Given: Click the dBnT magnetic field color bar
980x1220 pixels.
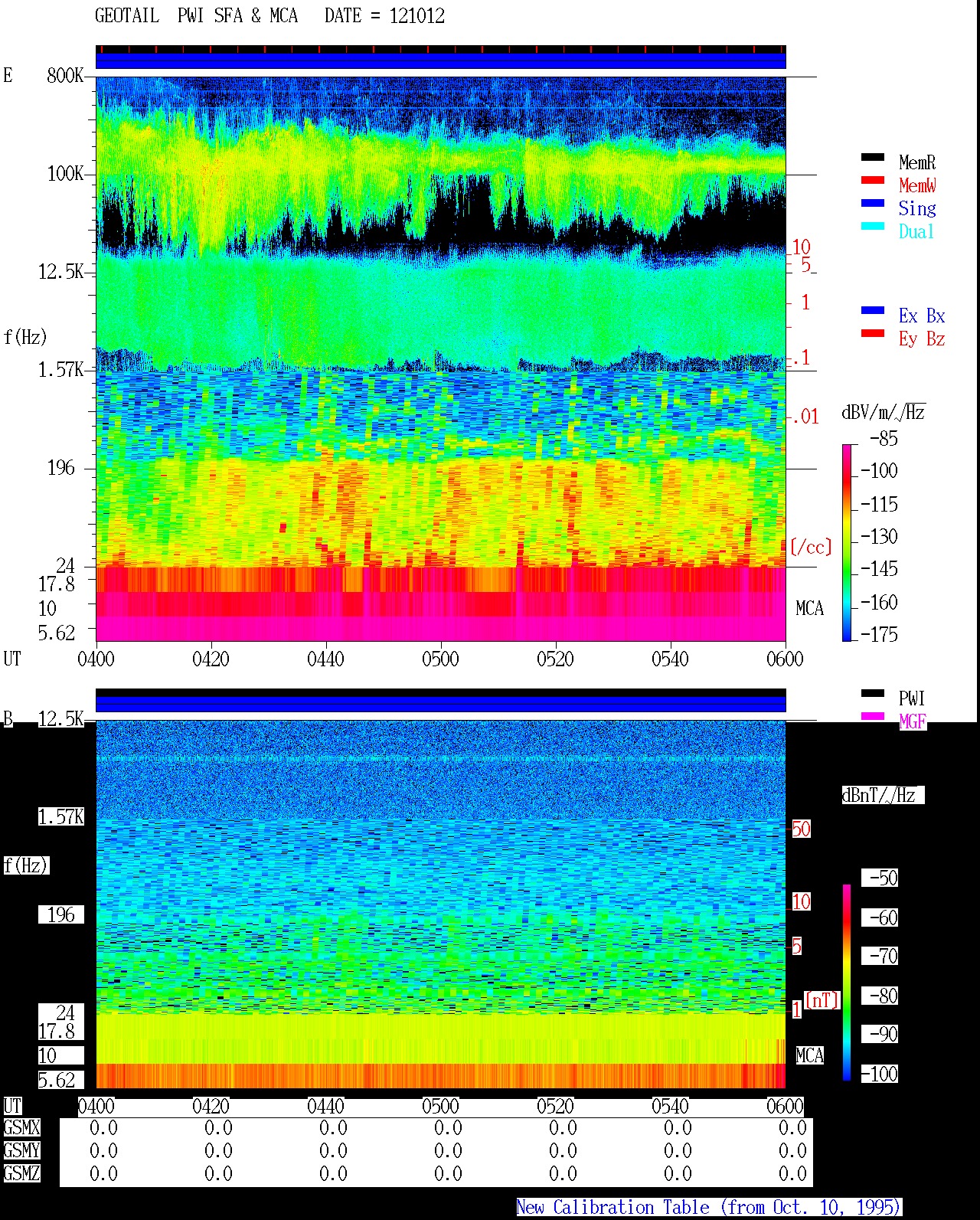Looking at the screenshot, I should 847,983.
